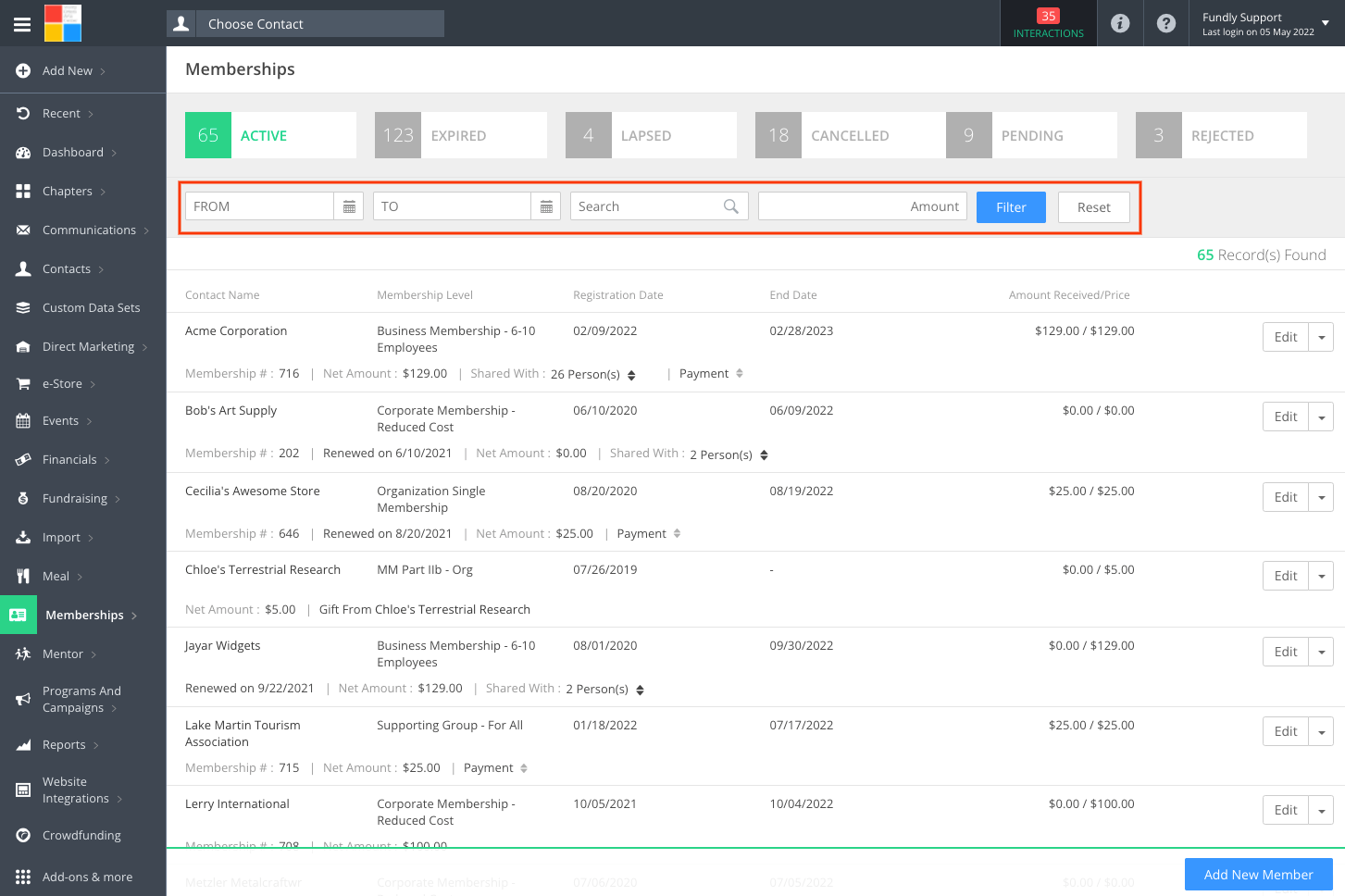This screenshot has height=896, width=1345.
Task: Open the Financials sidebar menu
Action: point(83,459)
